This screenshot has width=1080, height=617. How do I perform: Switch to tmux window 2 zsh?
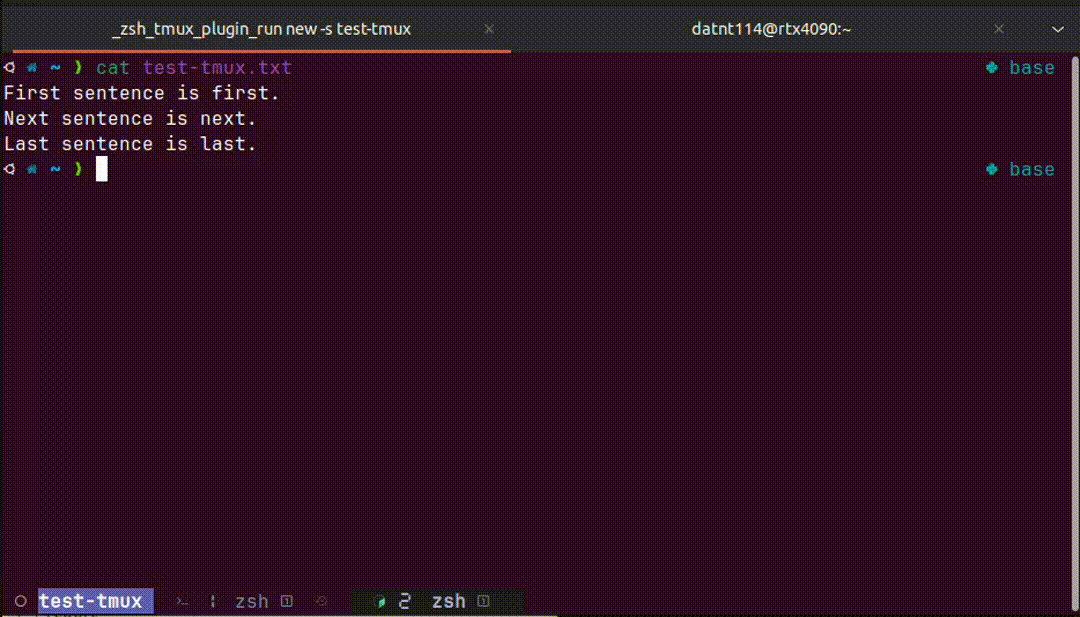tap(448, 601)
